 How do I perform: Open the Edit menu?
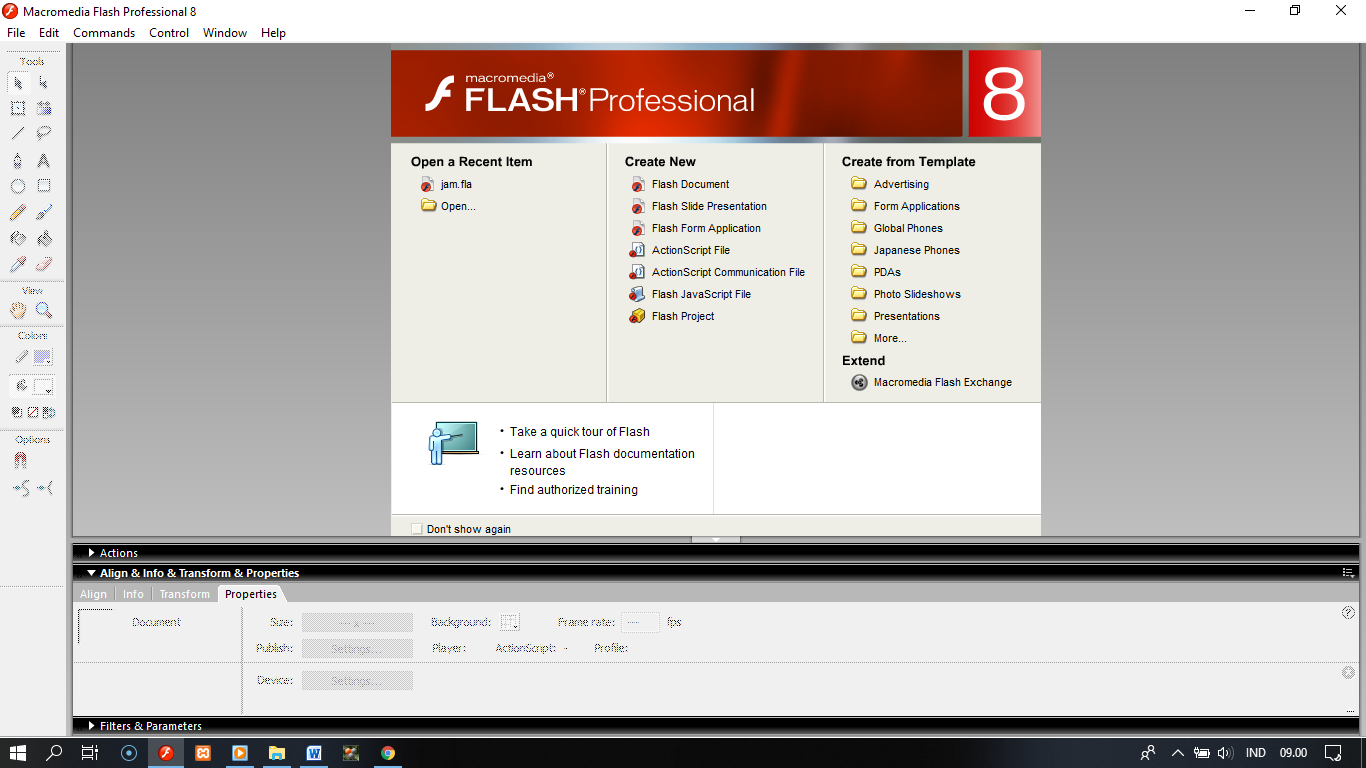tap(49, 33)
